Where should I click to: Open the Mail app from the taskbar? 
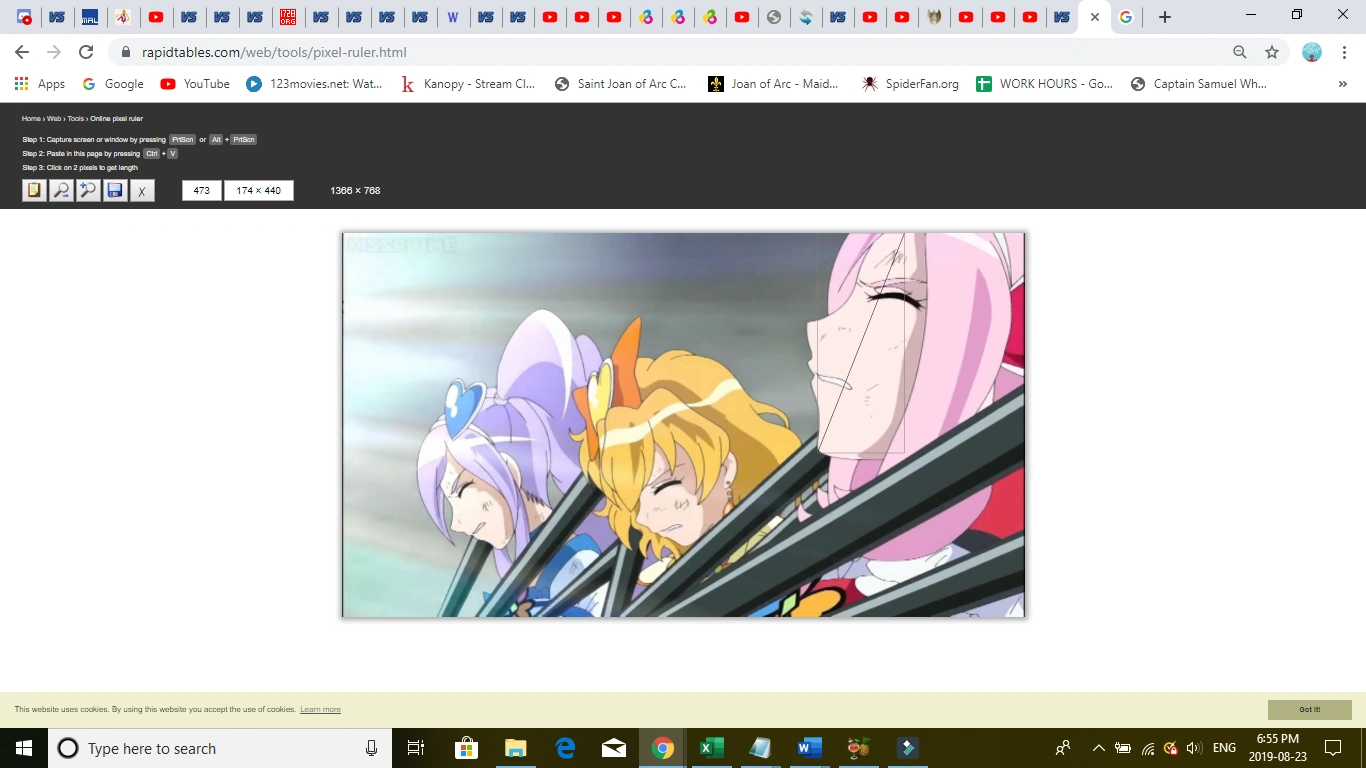pos(614,748)
